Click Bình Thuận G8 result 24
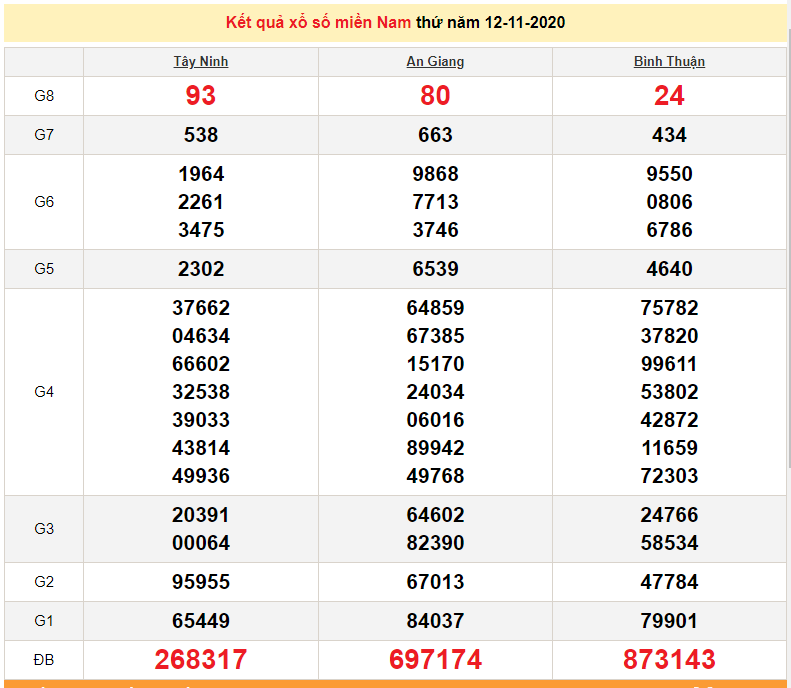Viewport: 791px width, 688px height. click(x=669, y=96)
